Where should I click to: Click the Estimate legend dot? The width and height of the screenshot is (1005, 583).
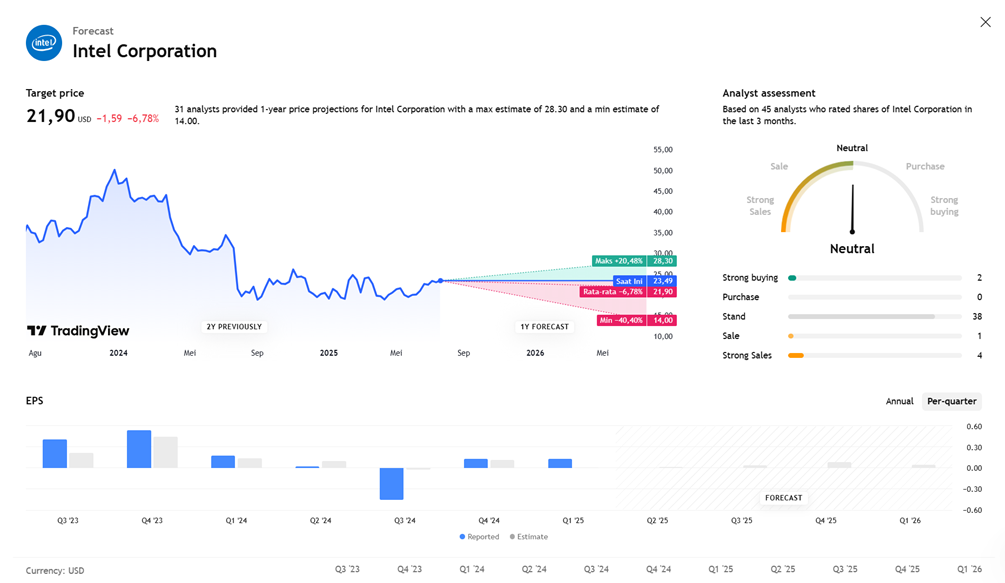[x=512, y=537]
